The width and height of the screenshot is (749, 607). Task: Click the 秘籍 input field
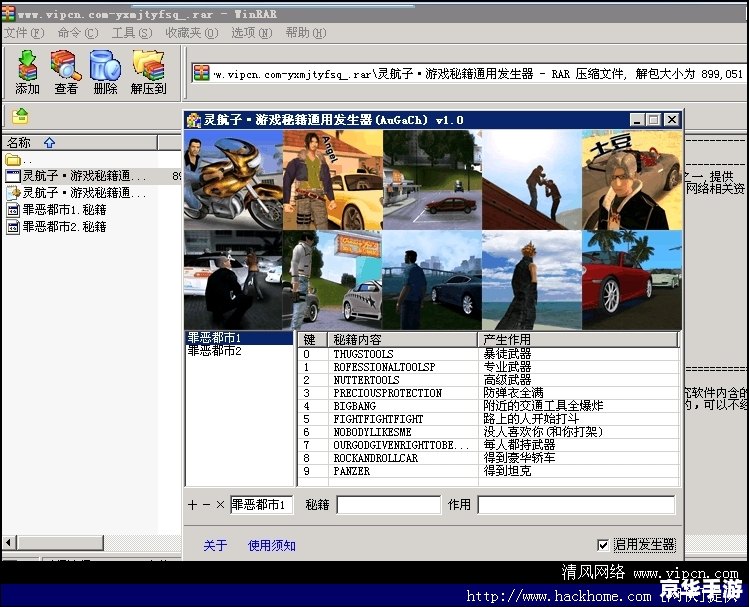pyautogui.click(x=388, y=505)
